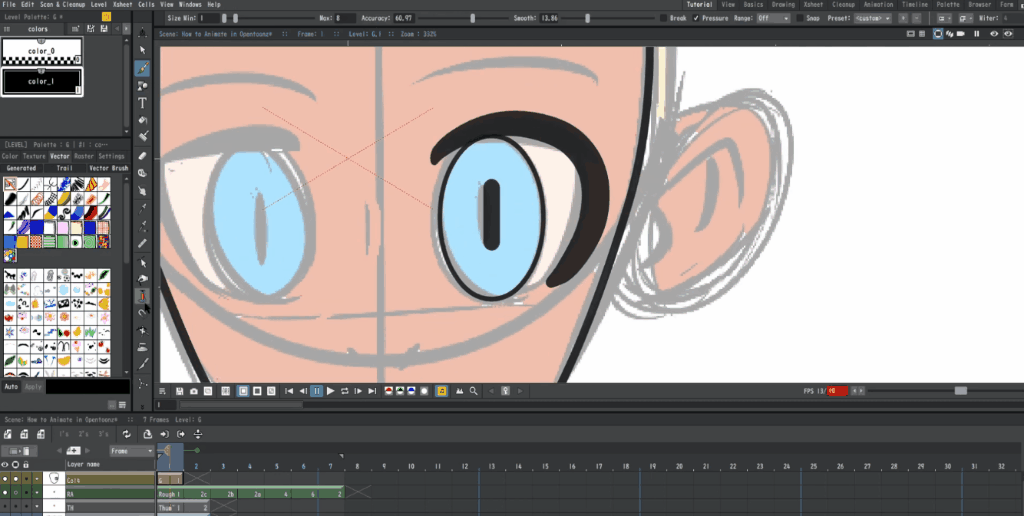Click the repeat icon in timeline toolbar

pos(127,434)
